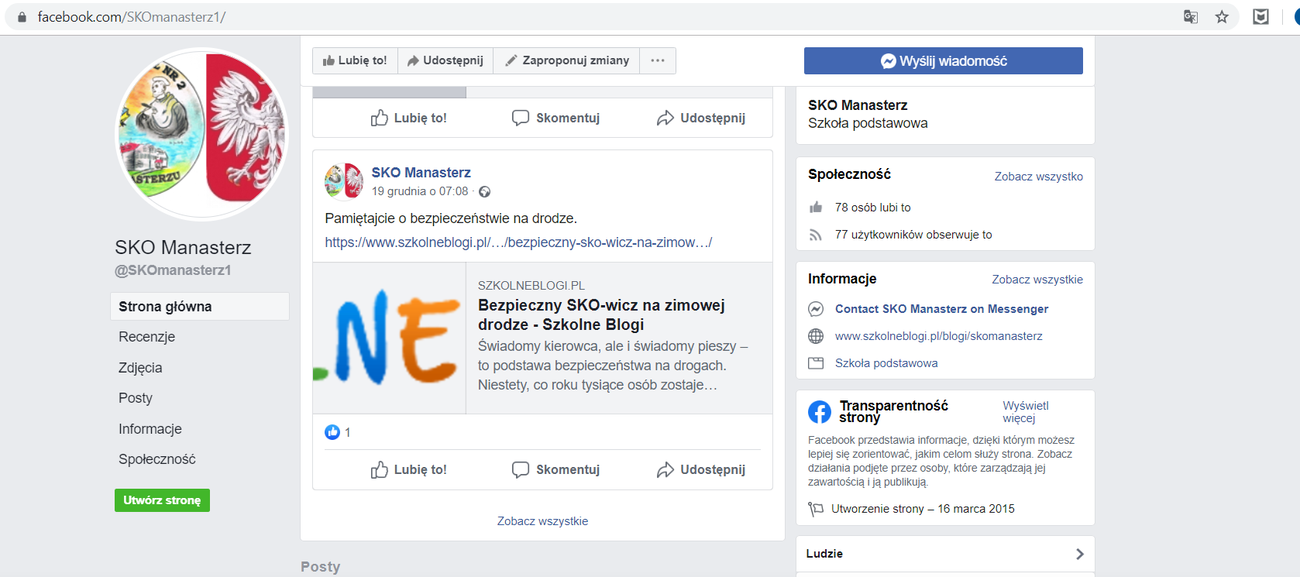Click the link preview thumbnail image

pos(389,338)
